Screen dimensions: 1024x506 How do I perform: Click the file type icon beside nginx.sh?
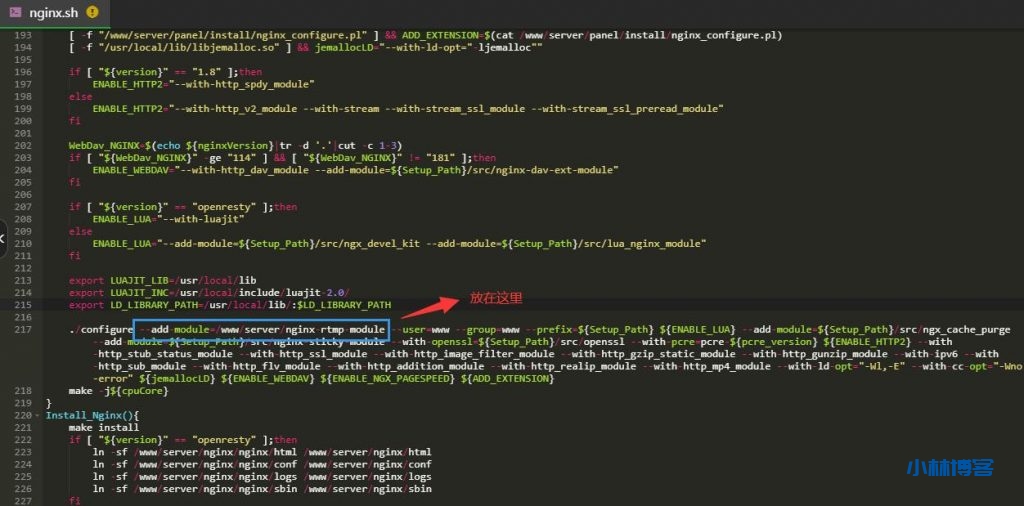click(17, 12)
